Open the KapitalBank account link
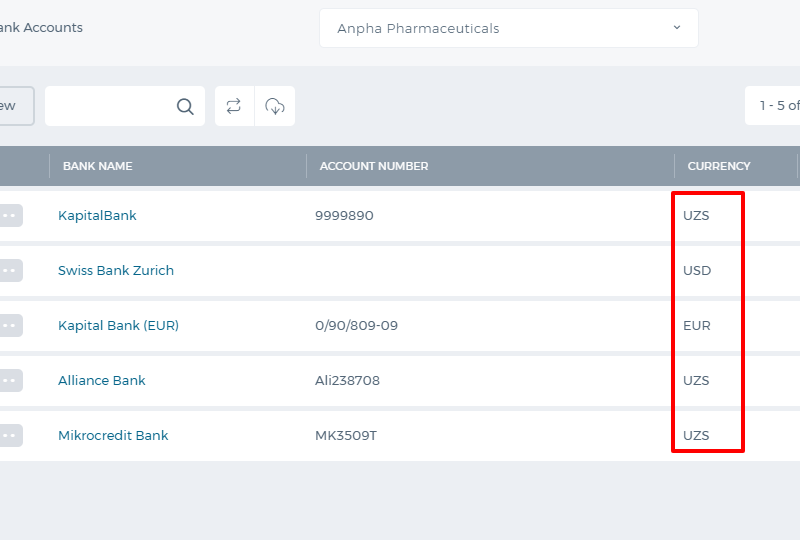 pos(97,215)
